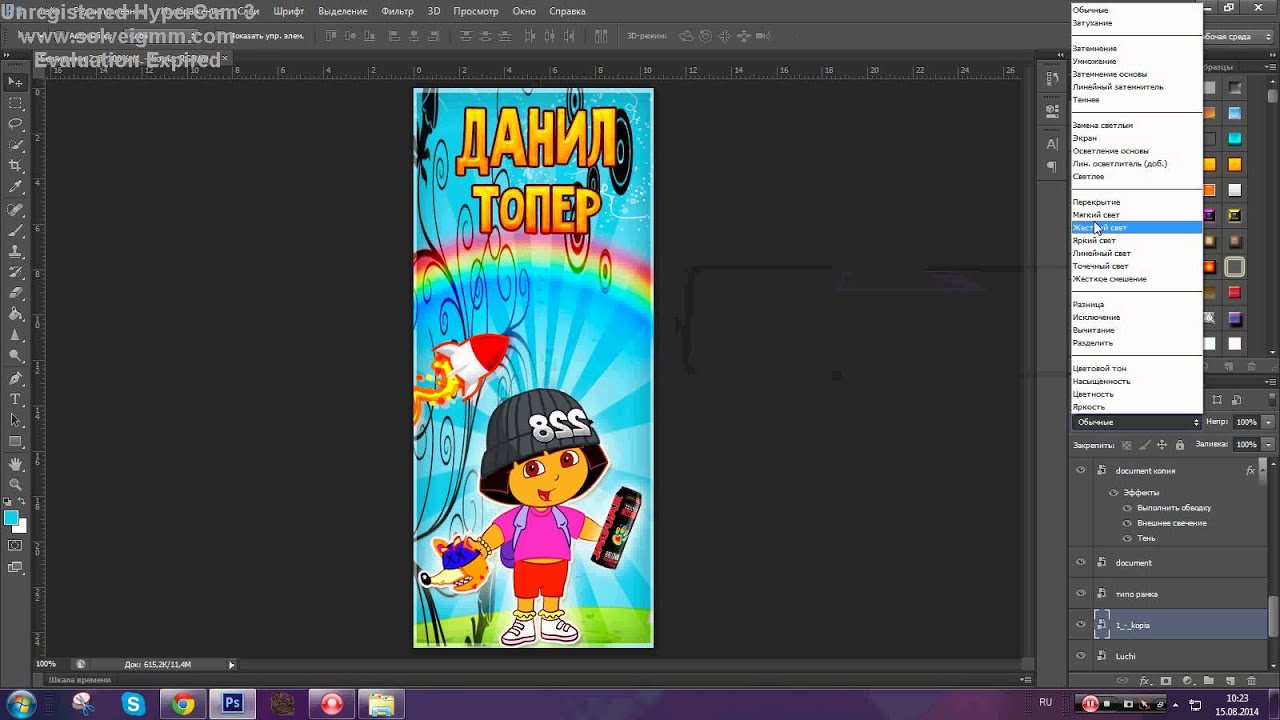1280x720 pixels.
Task: Select the Pen tool
Action: point(15,379)
